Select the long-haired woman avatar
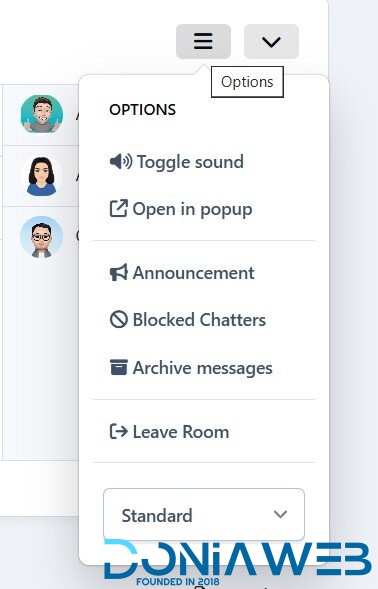This screenshot has height=589, width=378. pyautogui.click(x=42, y=176)
